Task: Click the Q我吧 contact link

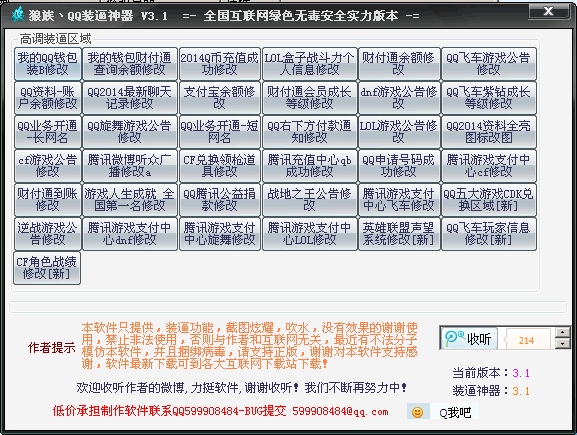Action: pyautogui.click(x=455, y=413)
